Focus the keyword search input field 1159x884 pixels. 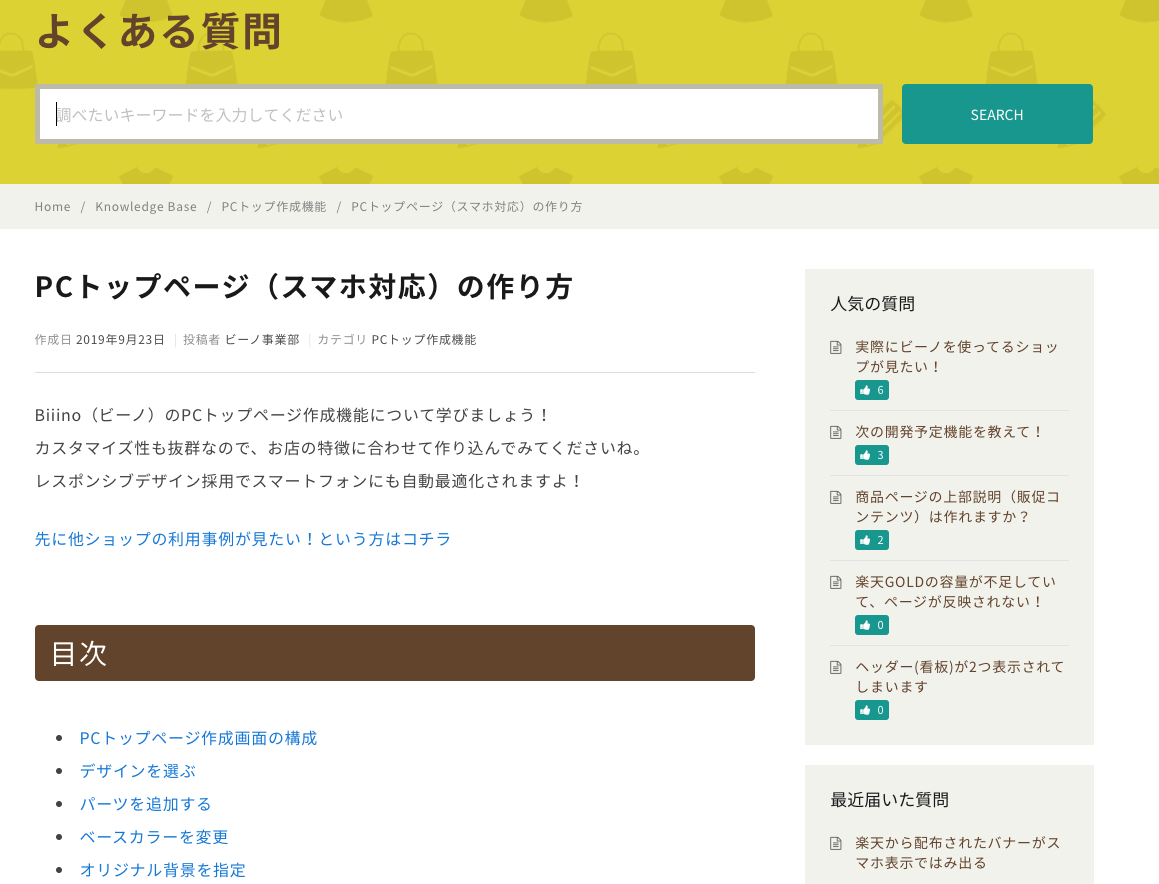(458, 114)
